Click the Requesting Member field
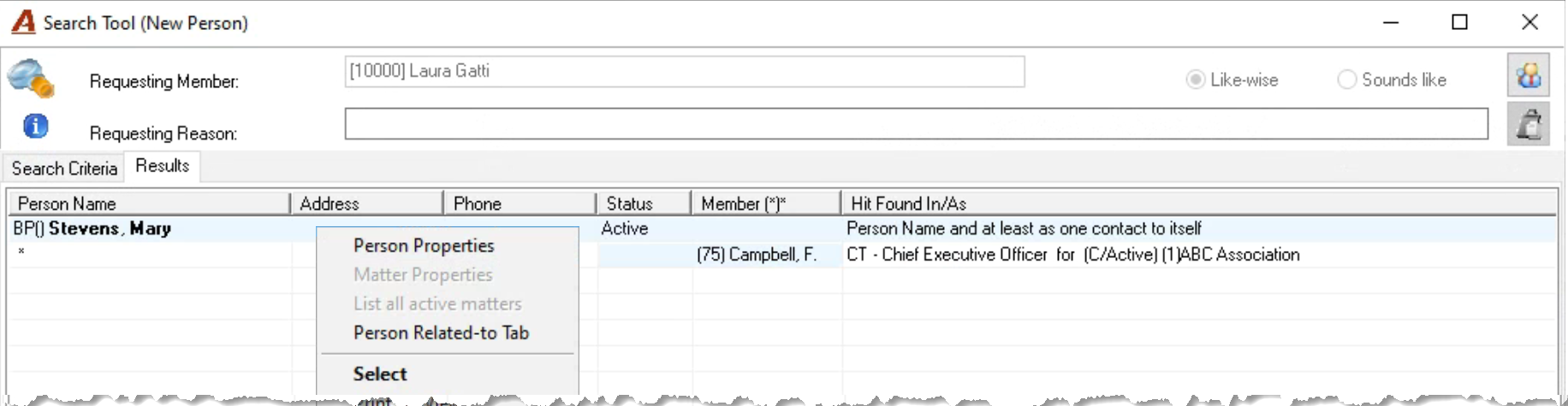The width and height of the screenshot is (1568, 406). coord(685,71)
